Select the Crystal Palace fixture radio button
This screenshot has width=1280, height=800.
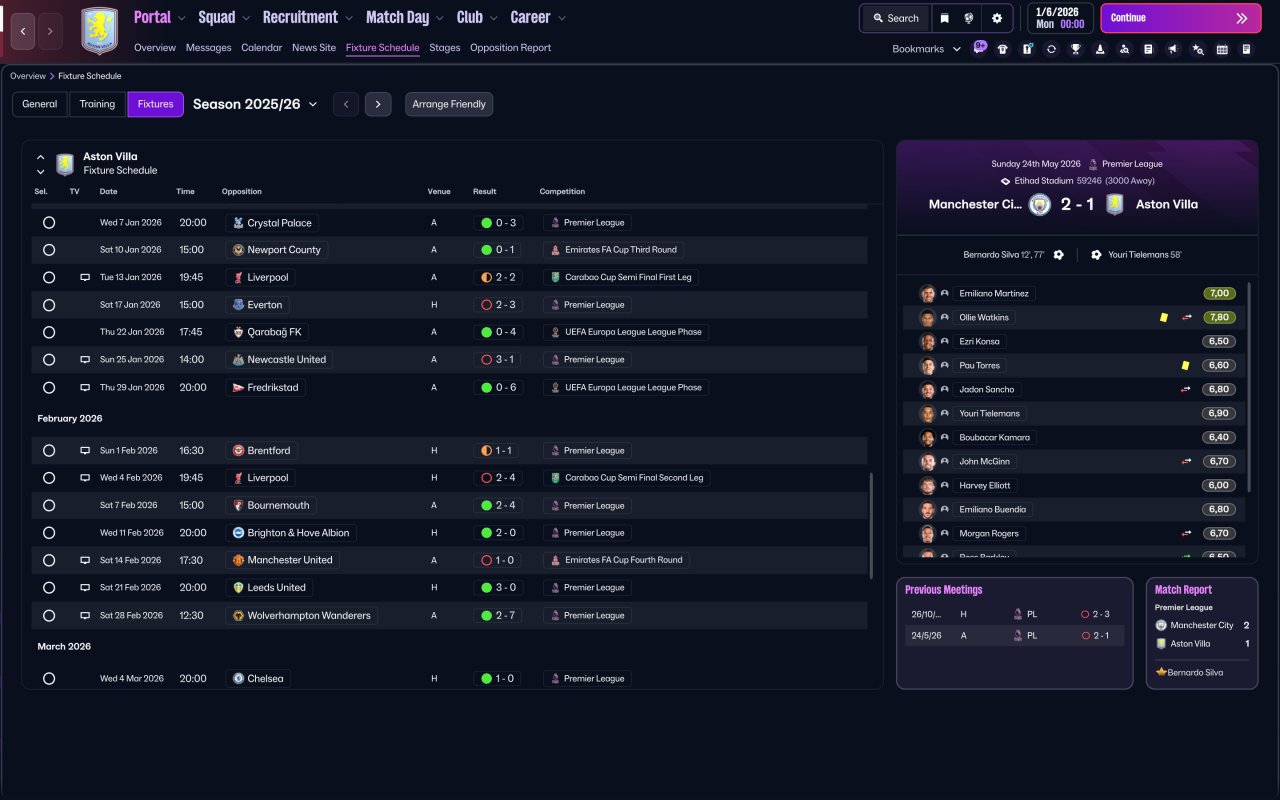(49, 223)
